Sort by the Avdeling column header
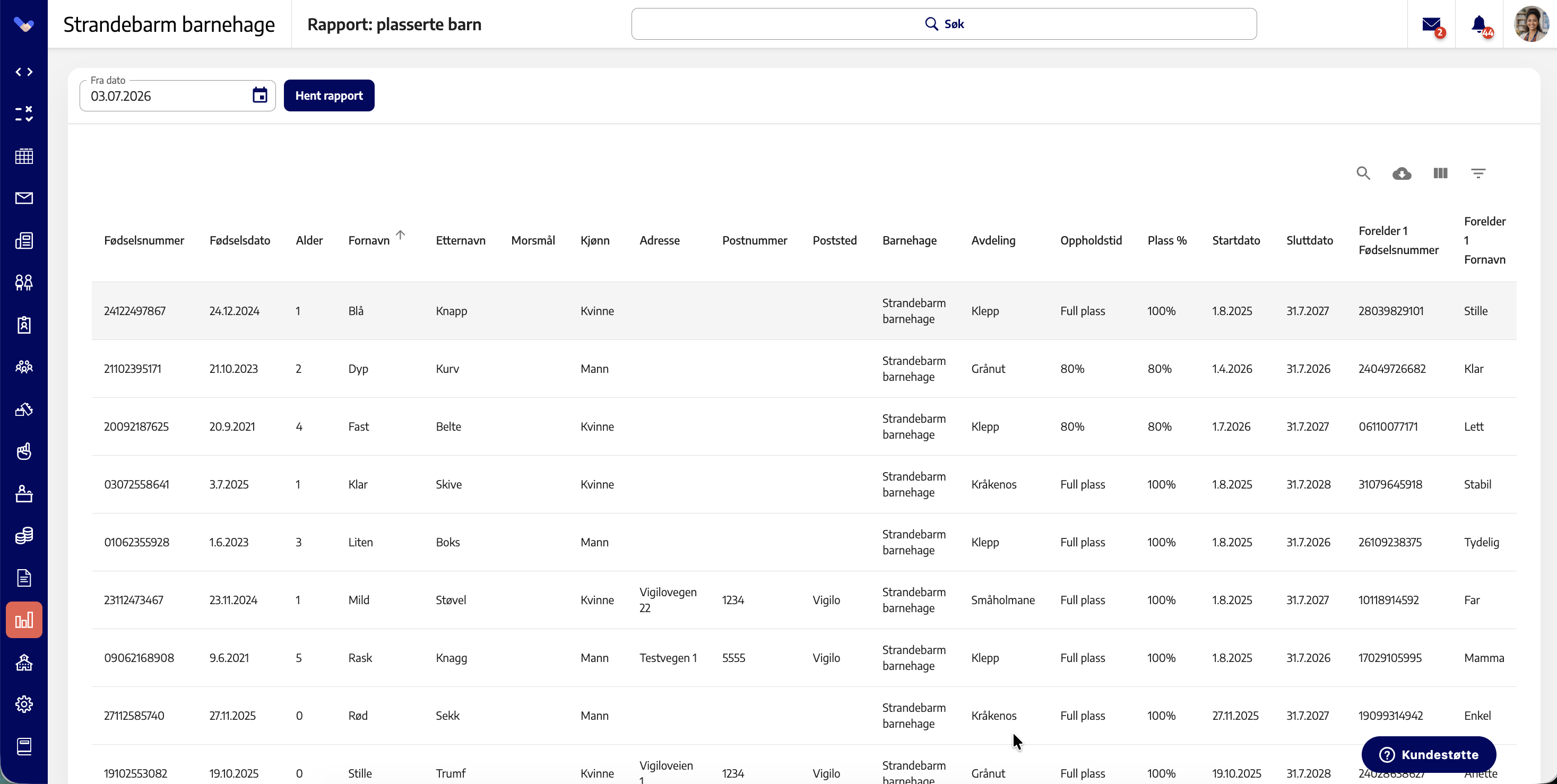Viewport: 1557px width, 784px height. tap(993, 240)
